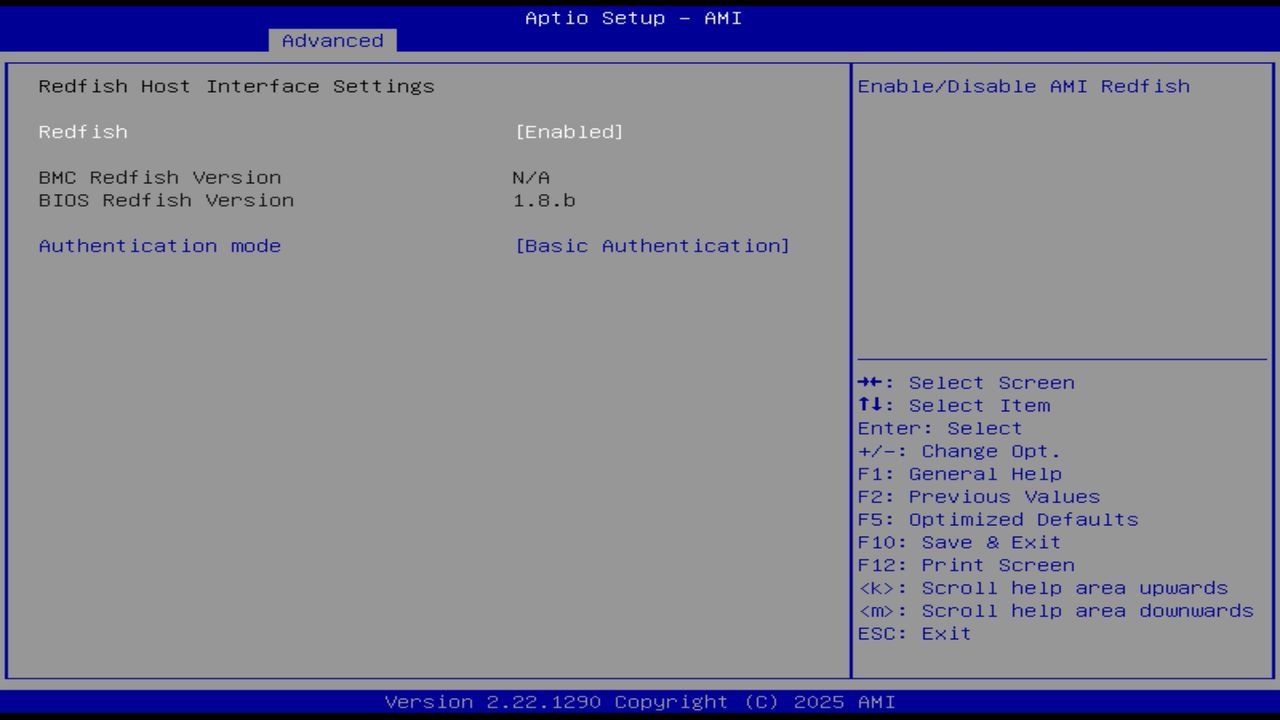Click F2: Previous Values entry
The height and width of the screenshot is (720, 1280).
978,496
